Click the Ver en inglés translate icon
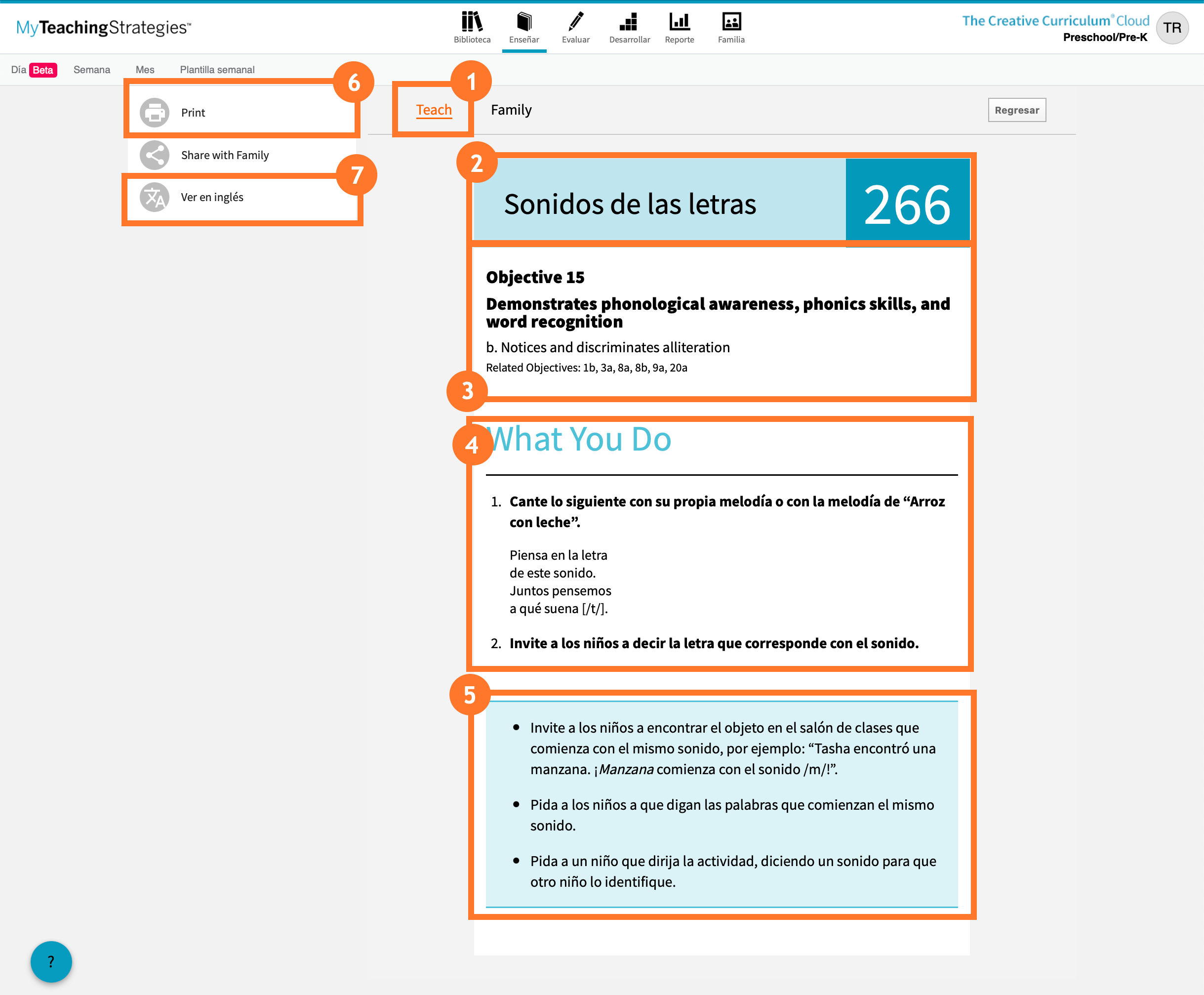The height and width of the screenshot is (995, 1204). click(x=155, y=197)
